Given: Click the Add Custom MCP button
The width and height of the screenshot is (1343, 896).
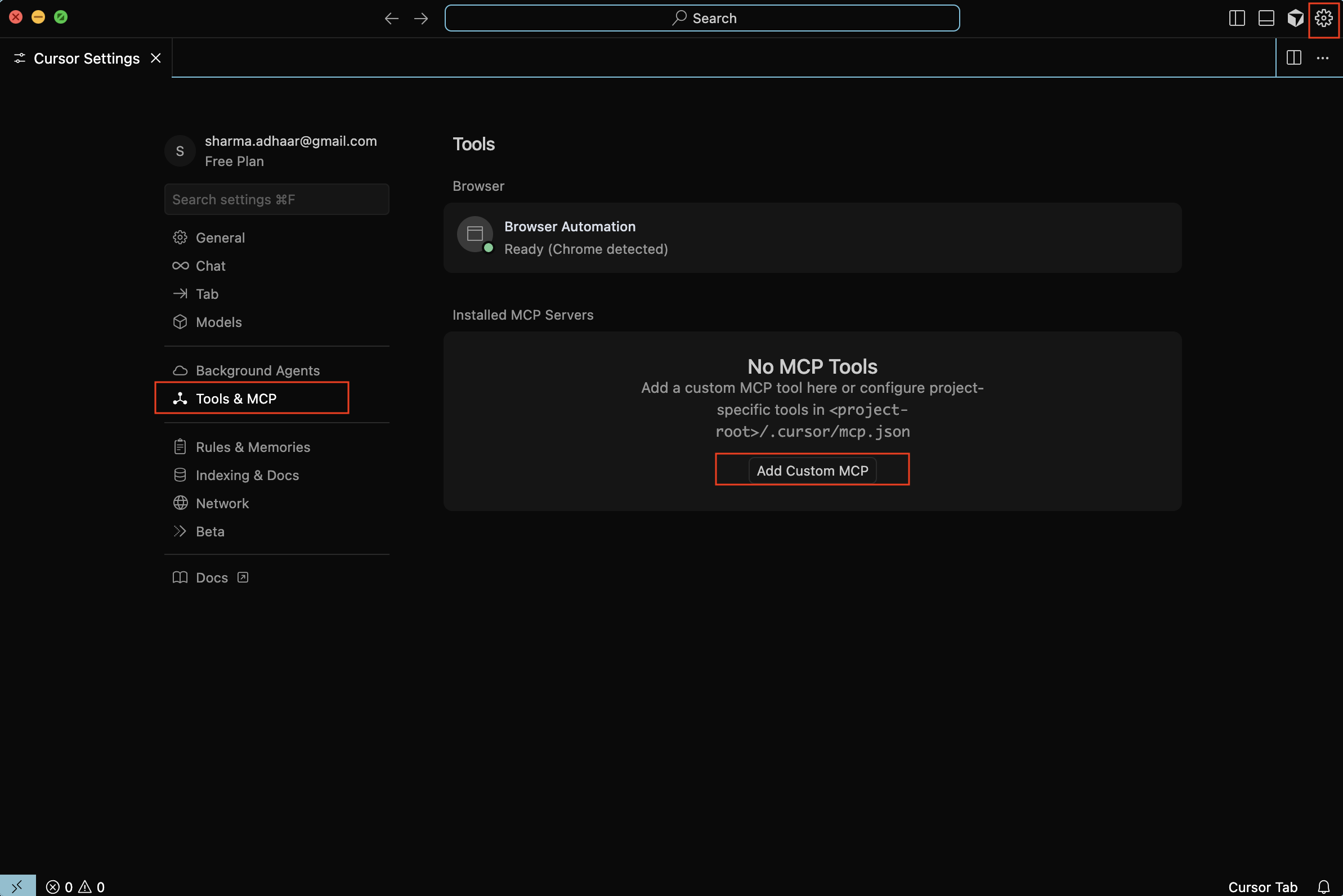Looking at the screenshot, I should 812,470.
